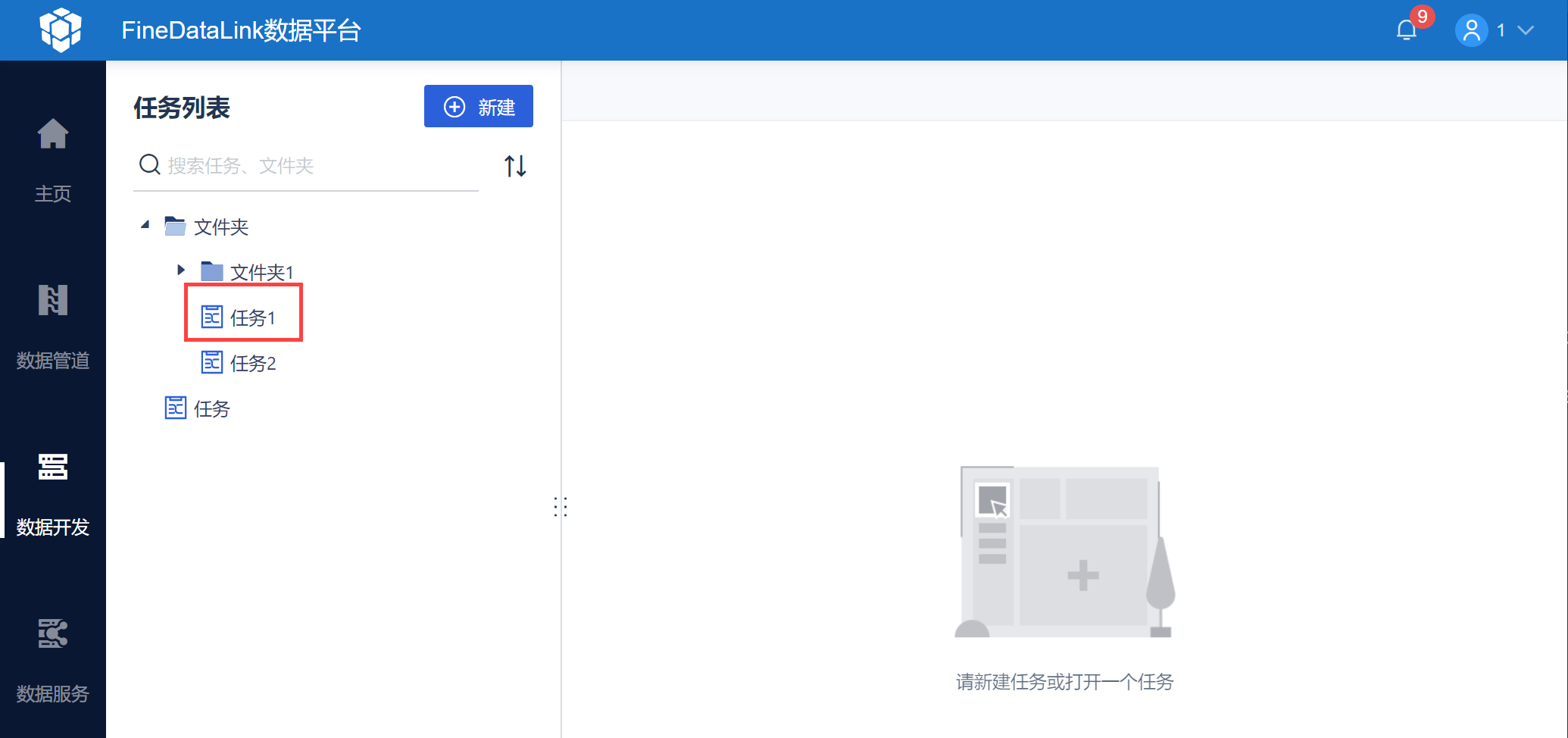Image resolution: width=1568 pixels, height=738 pixels.
Task: Click the user avatar icon
Action: (x=1471, y=30)
